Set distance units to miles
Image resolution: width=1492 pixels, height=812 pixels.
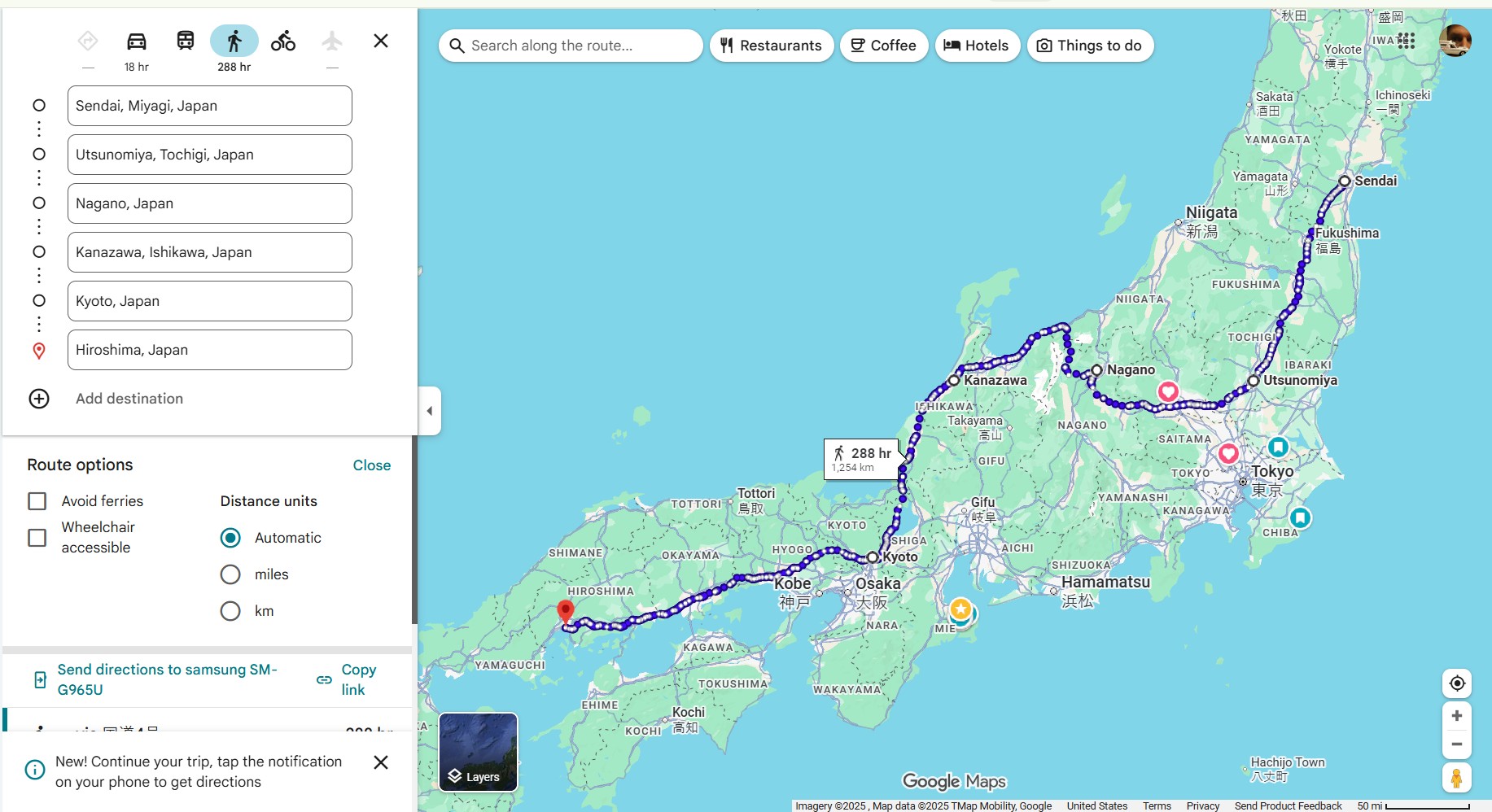[x=230, y=574]
